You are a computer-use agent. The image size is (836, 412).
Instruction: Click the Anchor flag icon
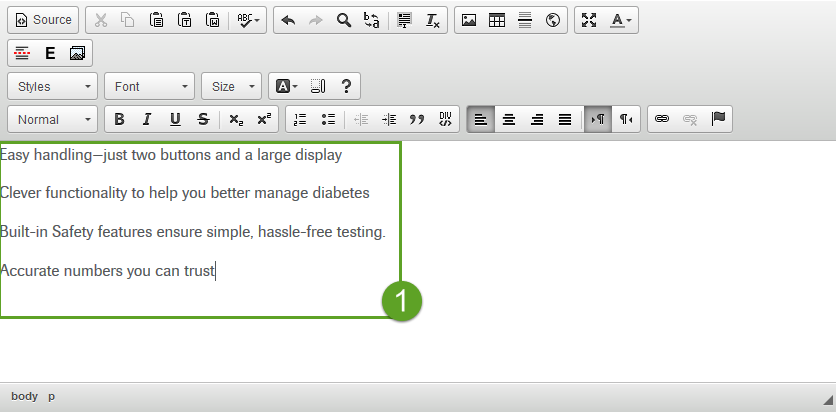[x=718, y=119]
